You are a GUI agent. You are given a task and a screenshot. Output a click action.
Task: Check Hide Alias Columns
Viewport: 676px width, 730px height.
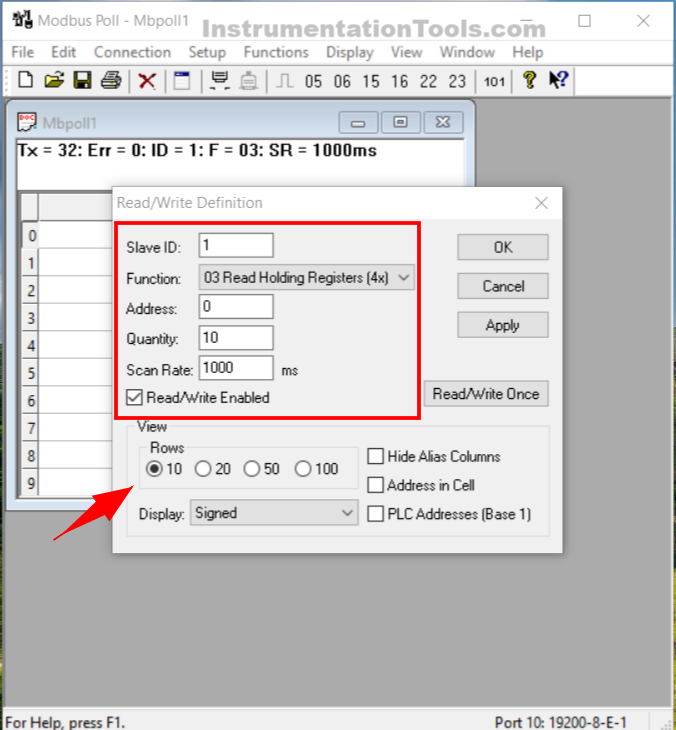(375, 456)
